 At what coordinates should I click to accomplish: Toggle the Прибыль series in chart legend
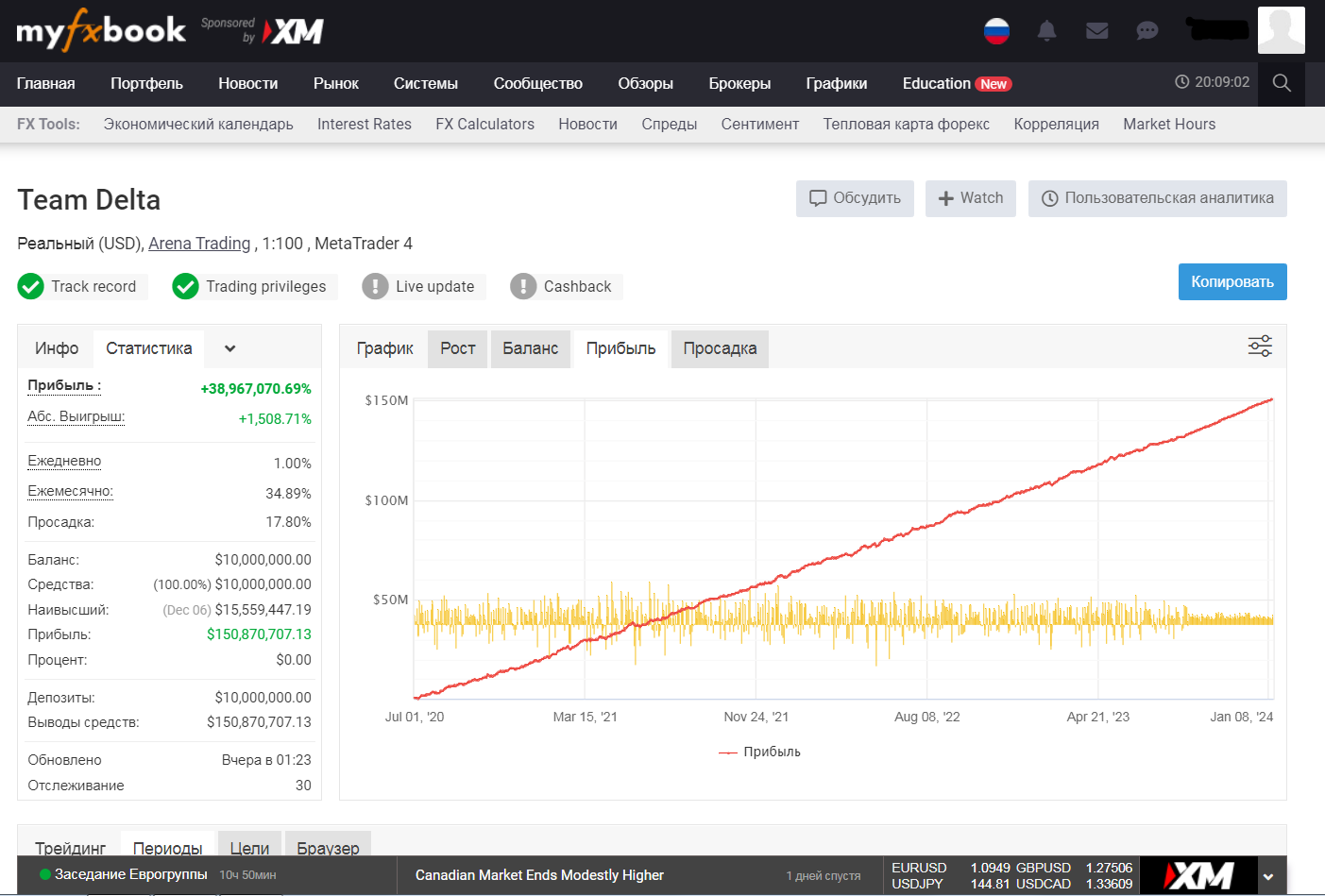759,752
